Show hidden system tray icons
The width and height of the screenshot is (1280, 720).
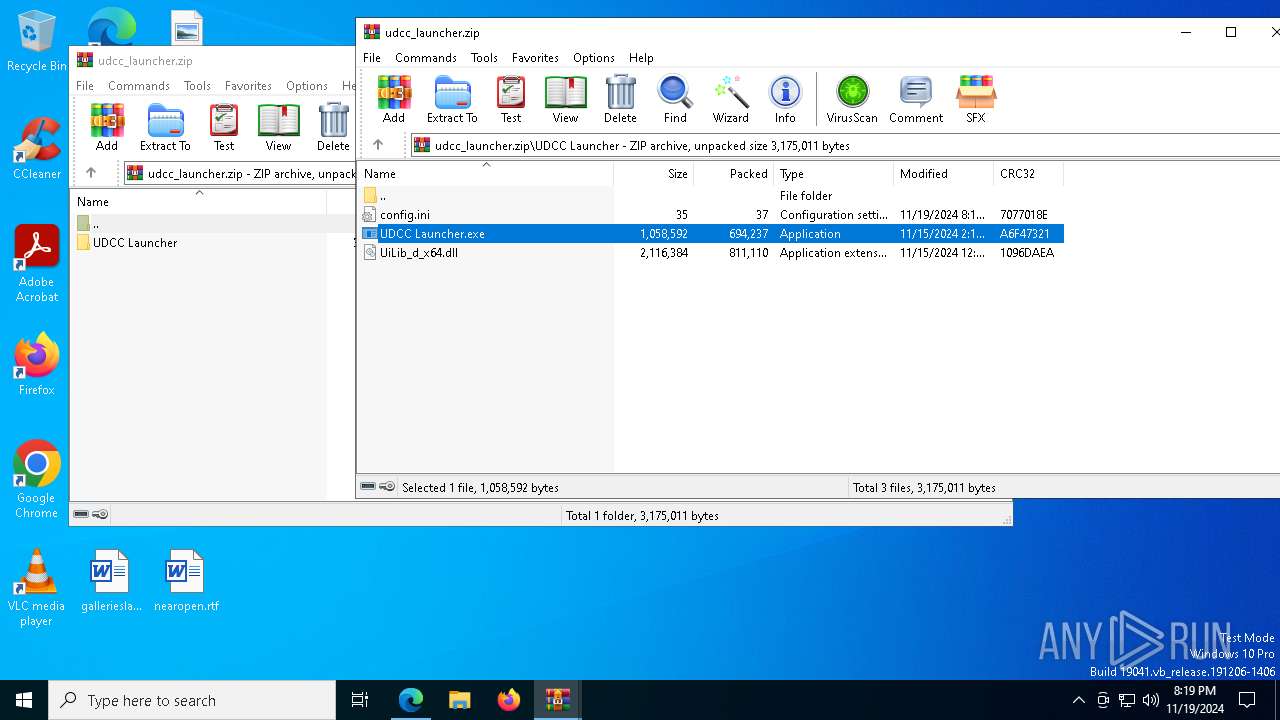click(1078, 700)
